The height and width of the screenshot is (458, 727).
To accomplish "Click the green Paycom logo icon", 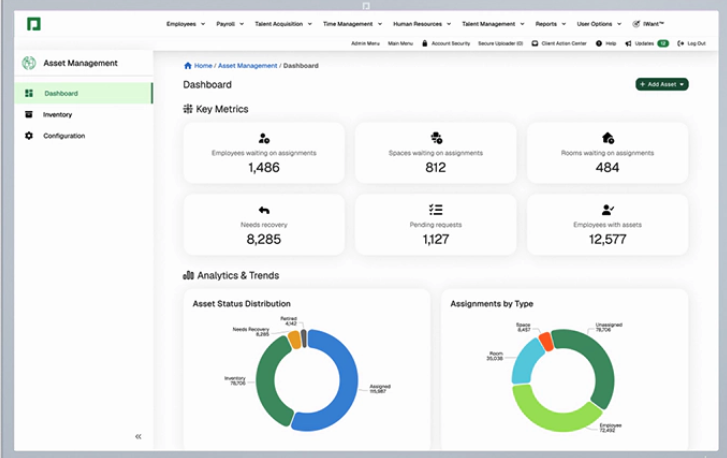I will (34, 24).
